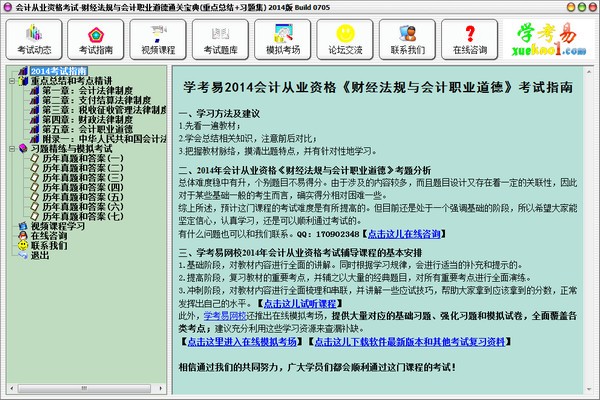Click the QQ number 170902348
Viewport: 600px width, 400px height.
click(x=338, y=234)
